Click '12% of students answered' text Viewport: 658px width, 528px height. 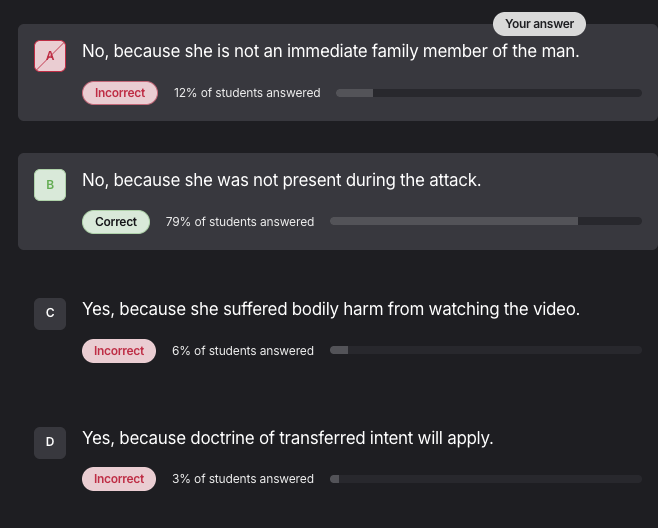point(247,93)
